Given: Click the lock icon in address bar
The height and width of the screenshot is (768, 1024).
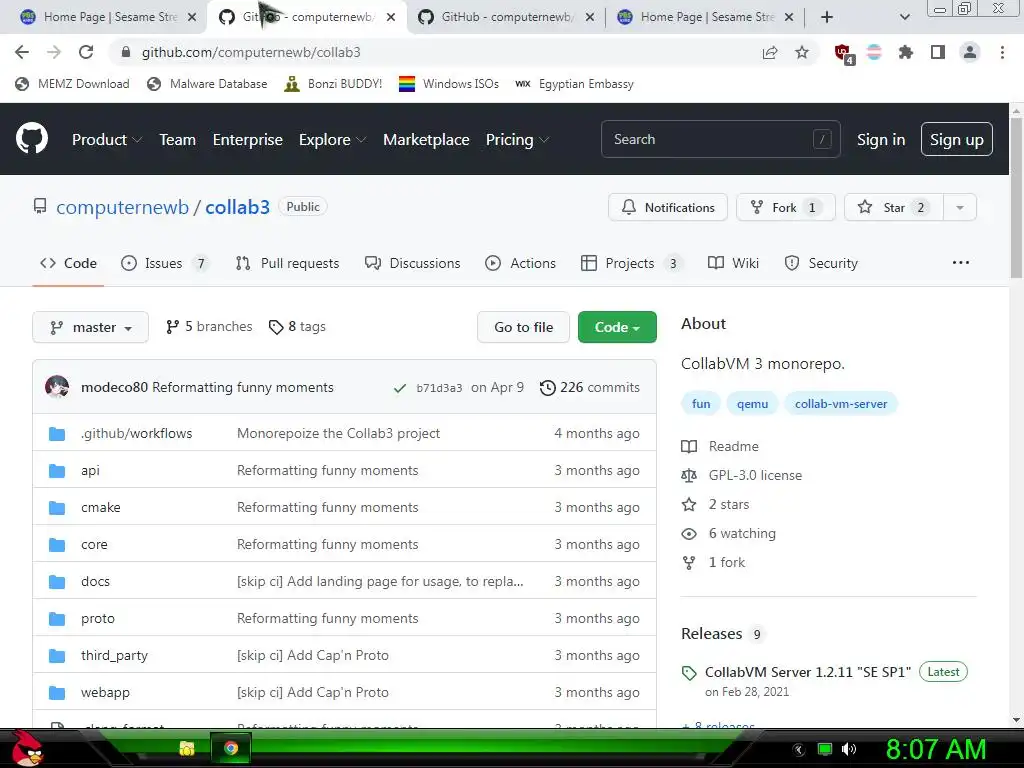Looking at the screenshot, I should coord(126,52).
